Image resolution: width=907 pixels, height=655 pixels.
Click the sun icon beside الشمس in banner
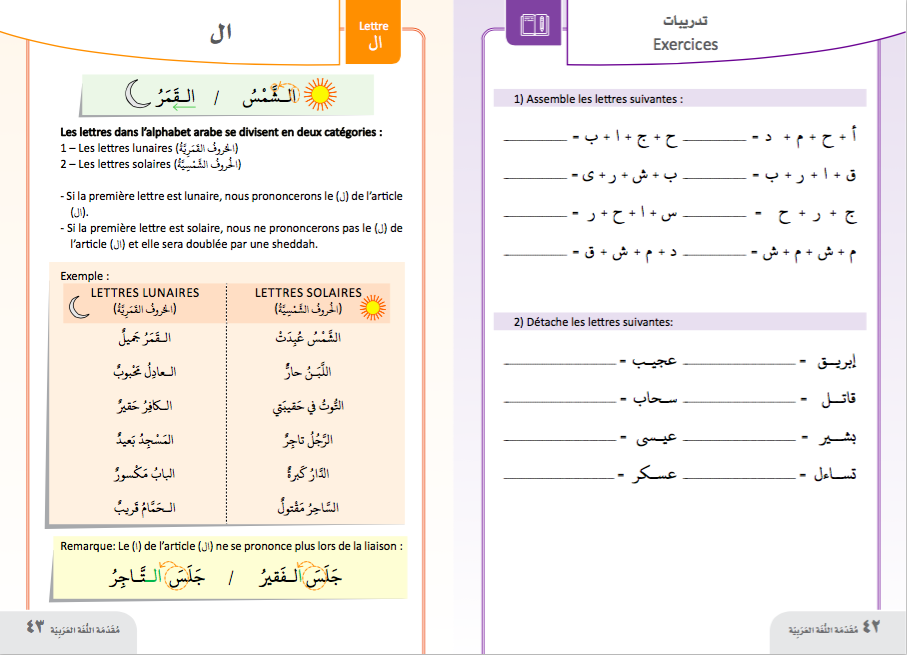(320, 94)
